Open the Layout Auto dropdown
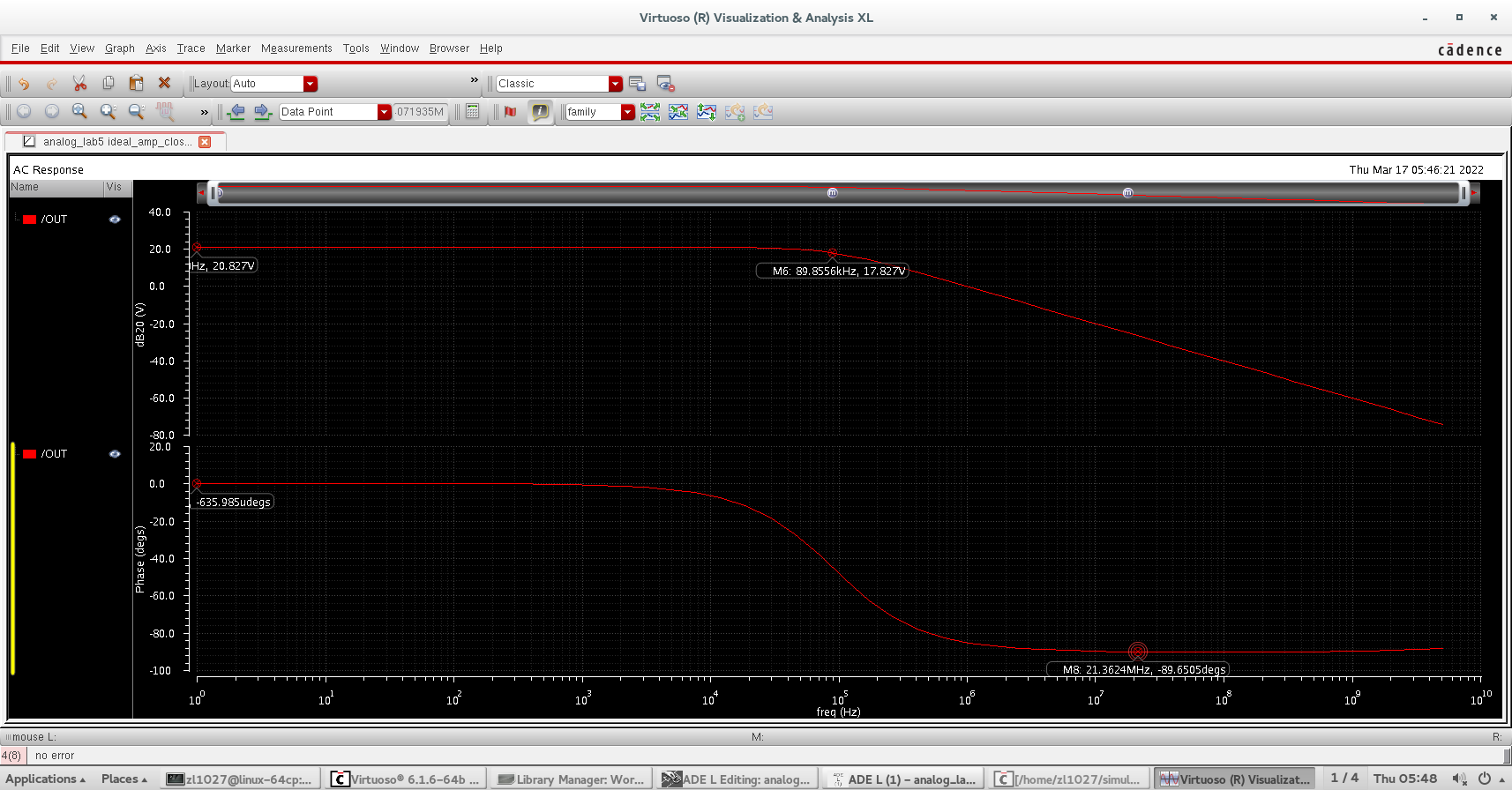 [310, 84]
